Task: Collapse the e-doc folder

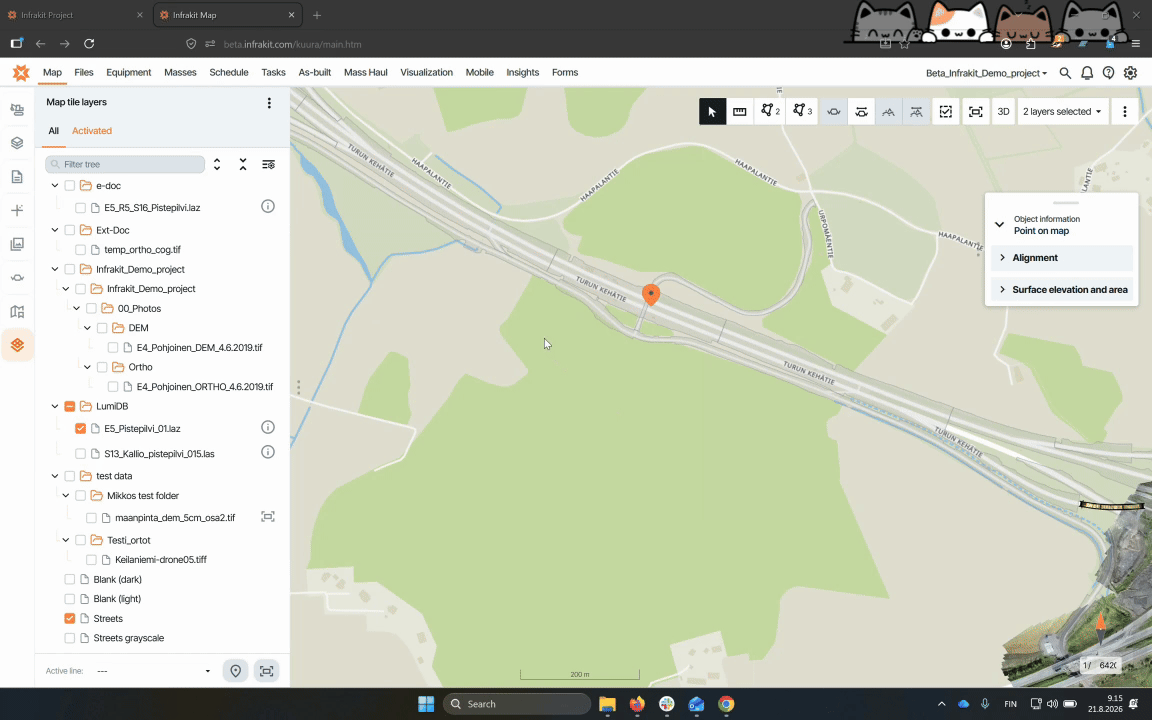Action: (x=55, y=186)
